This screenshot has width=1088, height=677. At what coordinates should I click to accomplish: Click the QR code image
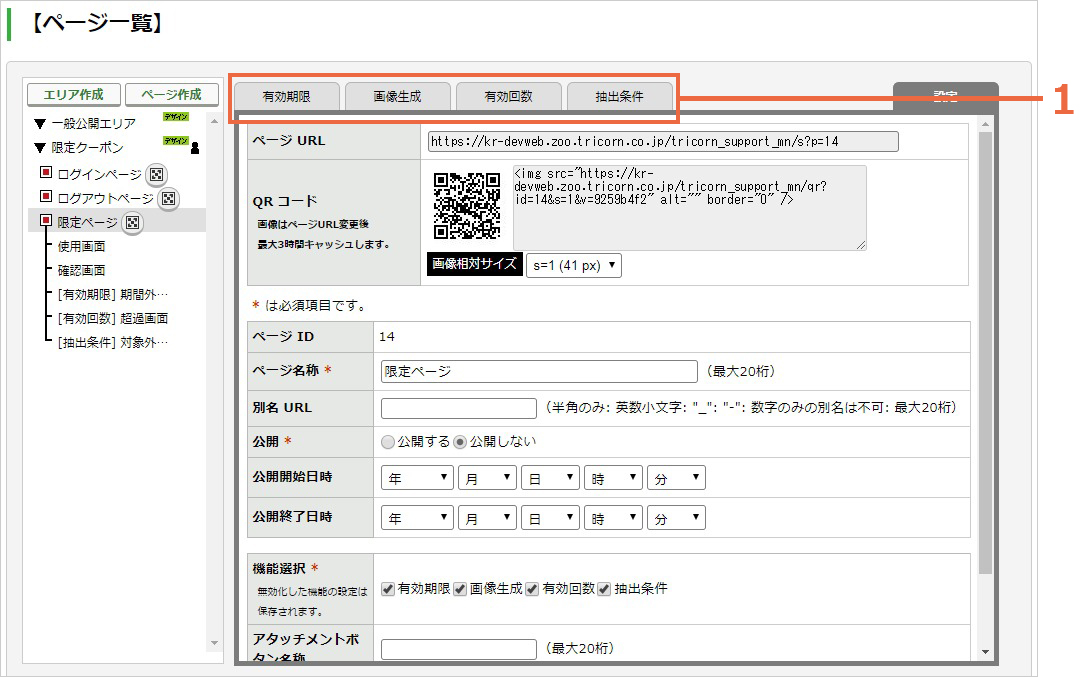467,206
